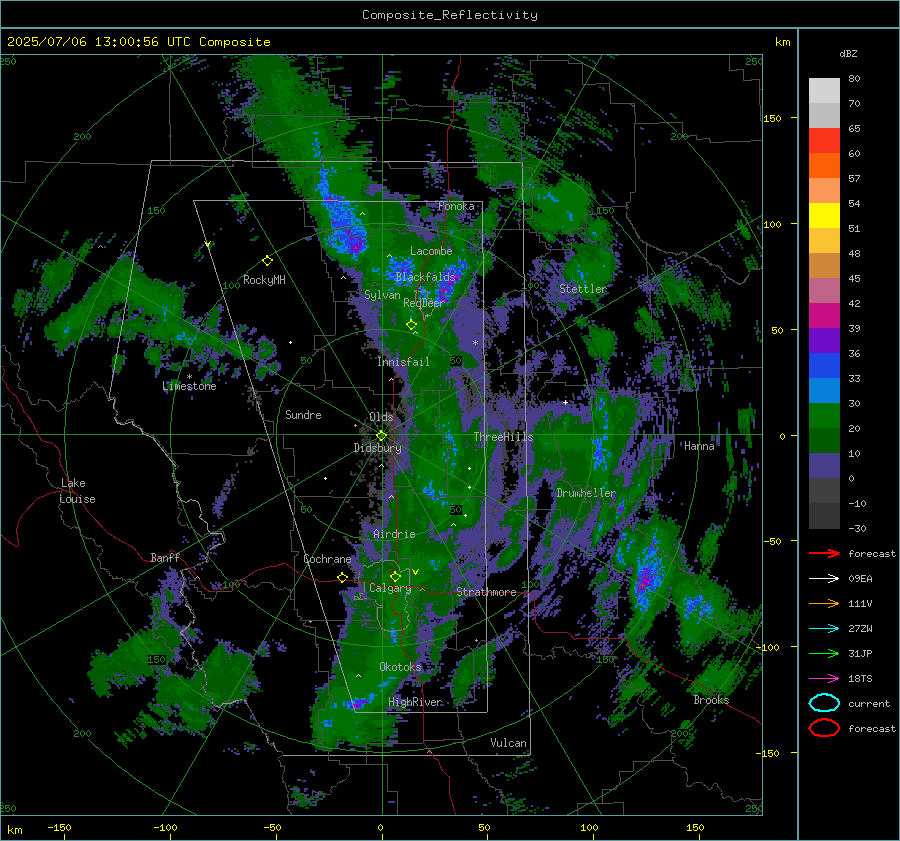900x841 pixels.
Task: Click the cyan current ellipse legend icon
Action: pos(824,703)
